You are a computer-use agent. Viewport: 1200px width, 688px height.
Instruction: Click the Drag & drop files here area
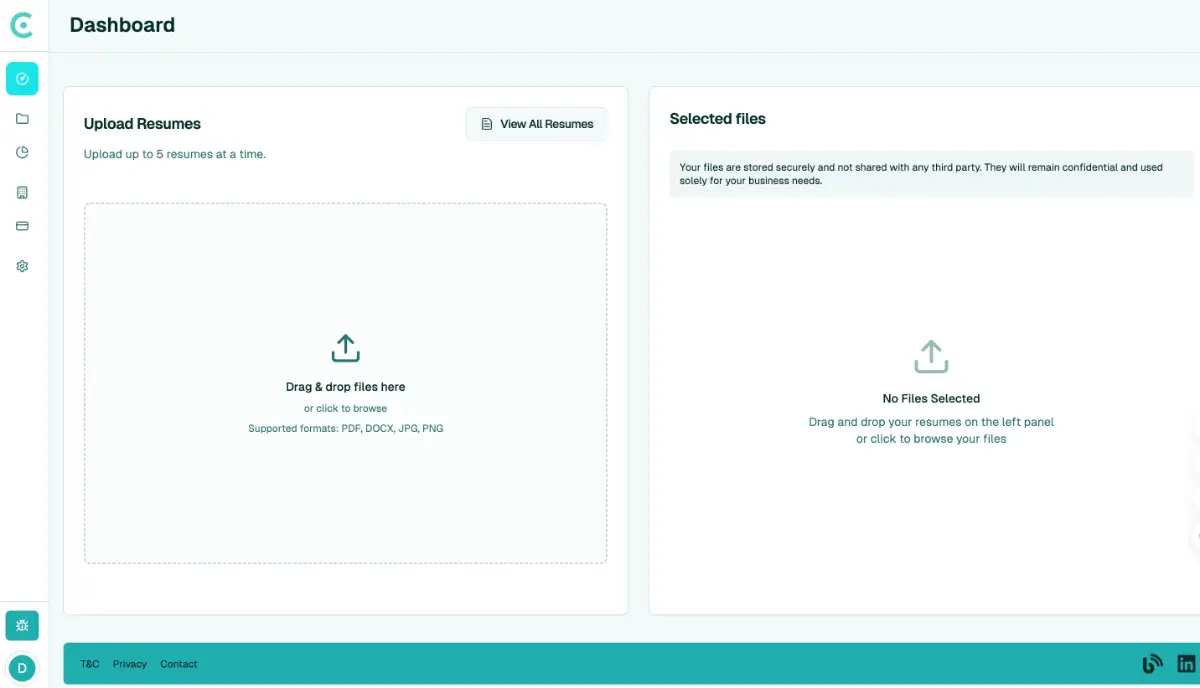pyautogui.click(x=345, y=387)
